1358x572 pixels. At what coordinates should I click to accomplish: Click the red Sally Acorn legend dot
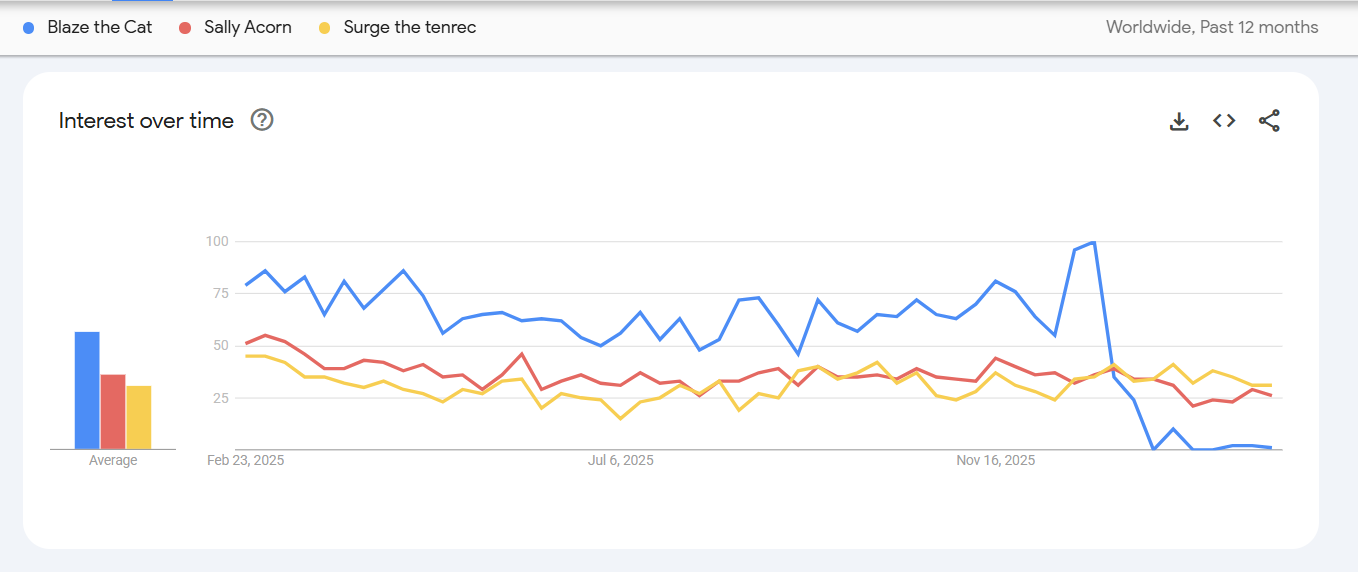click(185, 28)
